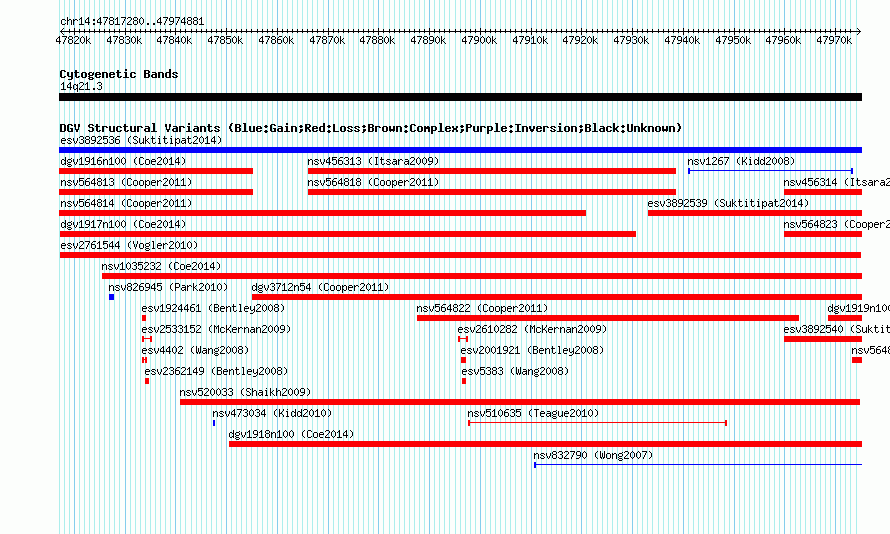Click the nsv1267 (Kidd2008) label
The width and height of the screenshot is (890, 534).
point(741,161)
